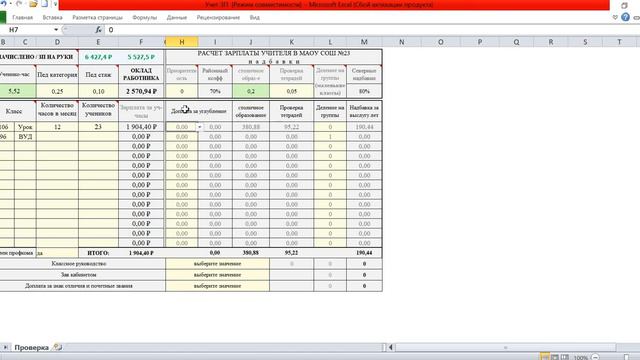The image size is (640, 360).
Task: Switch to the Вставка ribbon tab
Action: [x=52, y=18]
